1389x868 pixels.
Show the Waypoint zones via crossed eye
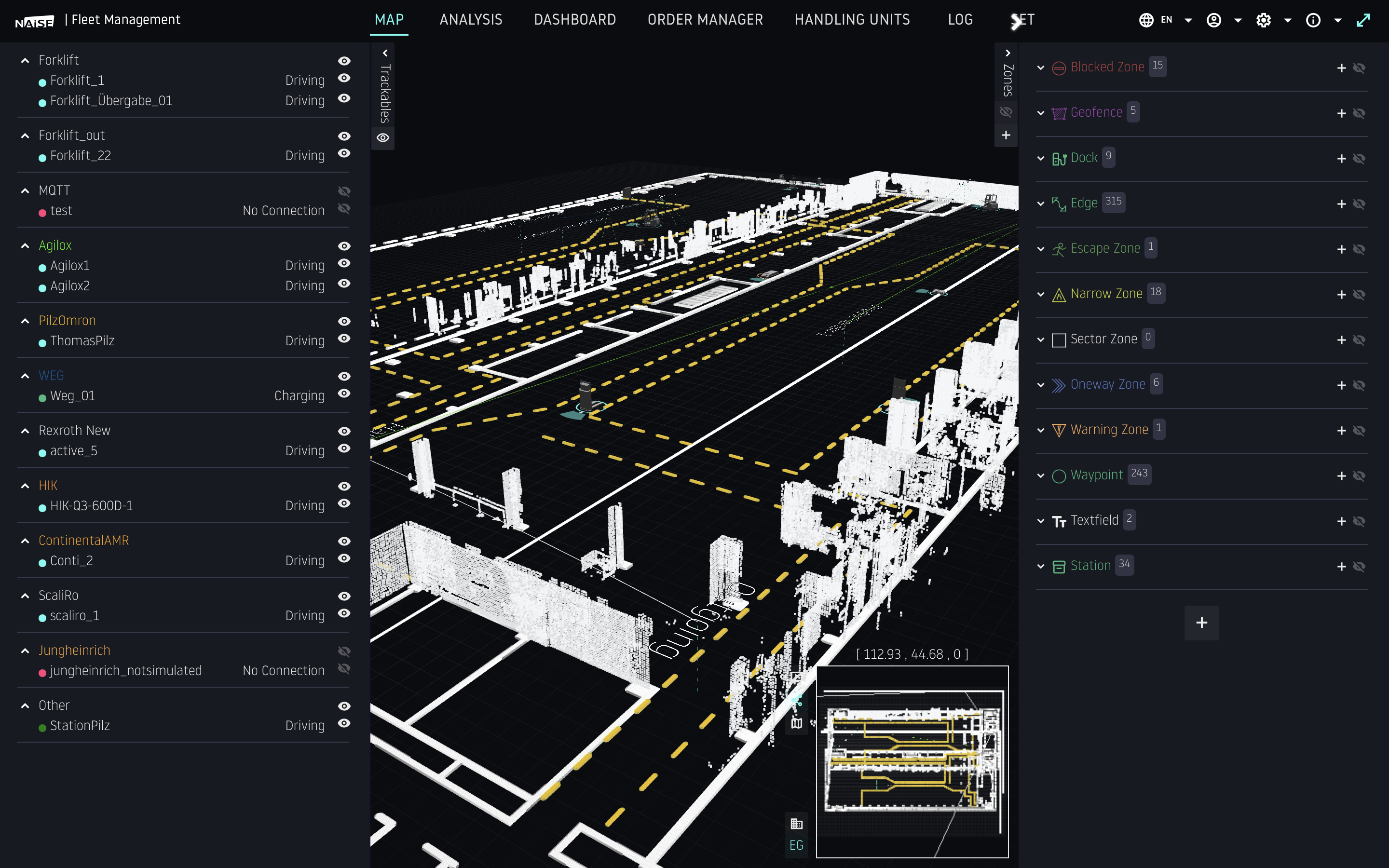click(x=1359, y=476)
